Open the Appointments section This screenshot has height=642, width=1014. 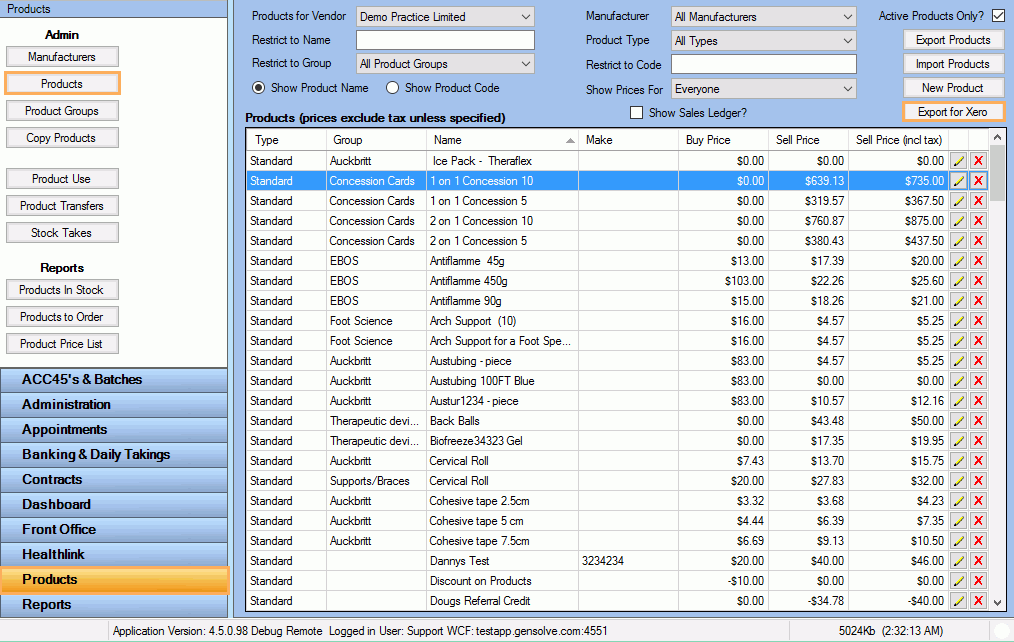point(114,430)
